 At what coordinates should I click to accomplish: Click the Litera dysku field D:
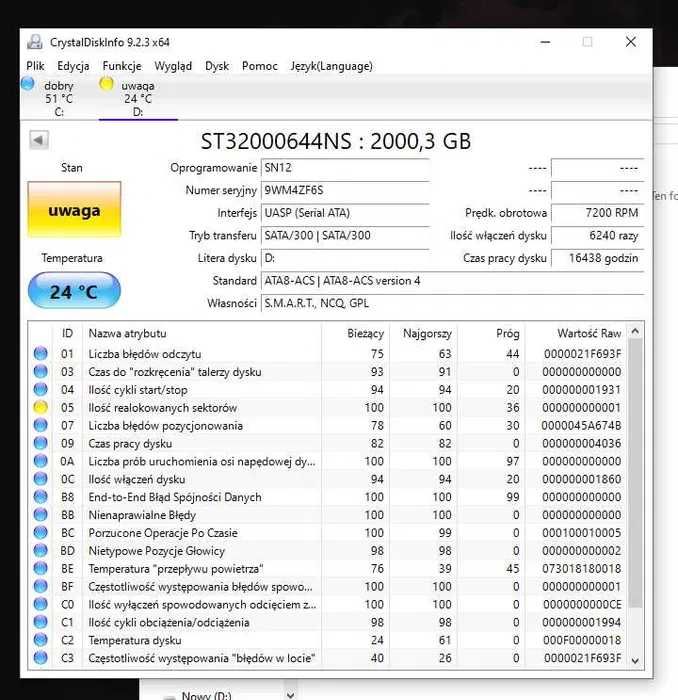coord(345,258)
